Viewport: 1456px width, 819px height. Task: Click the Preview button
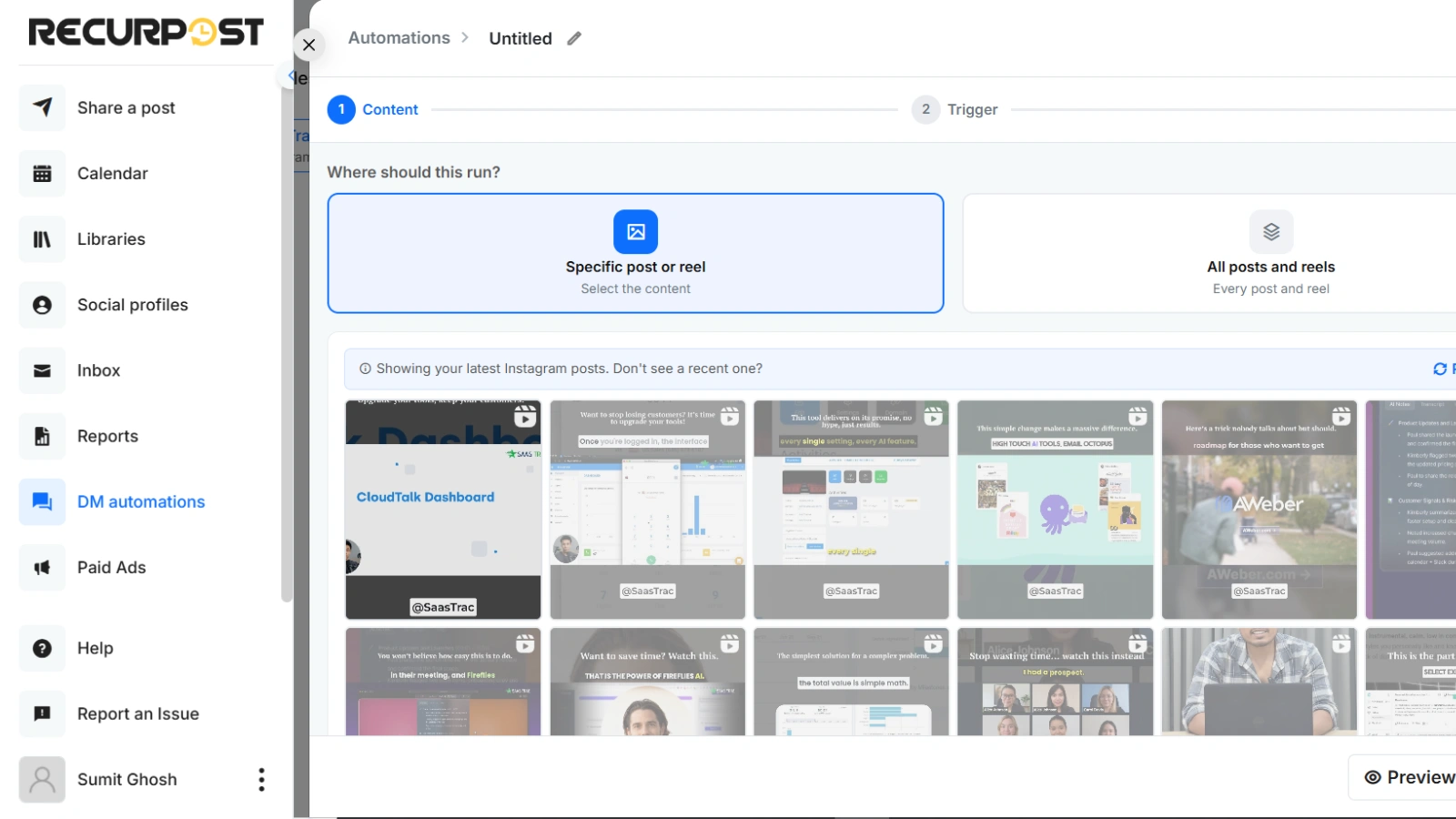coord(1409,776)
